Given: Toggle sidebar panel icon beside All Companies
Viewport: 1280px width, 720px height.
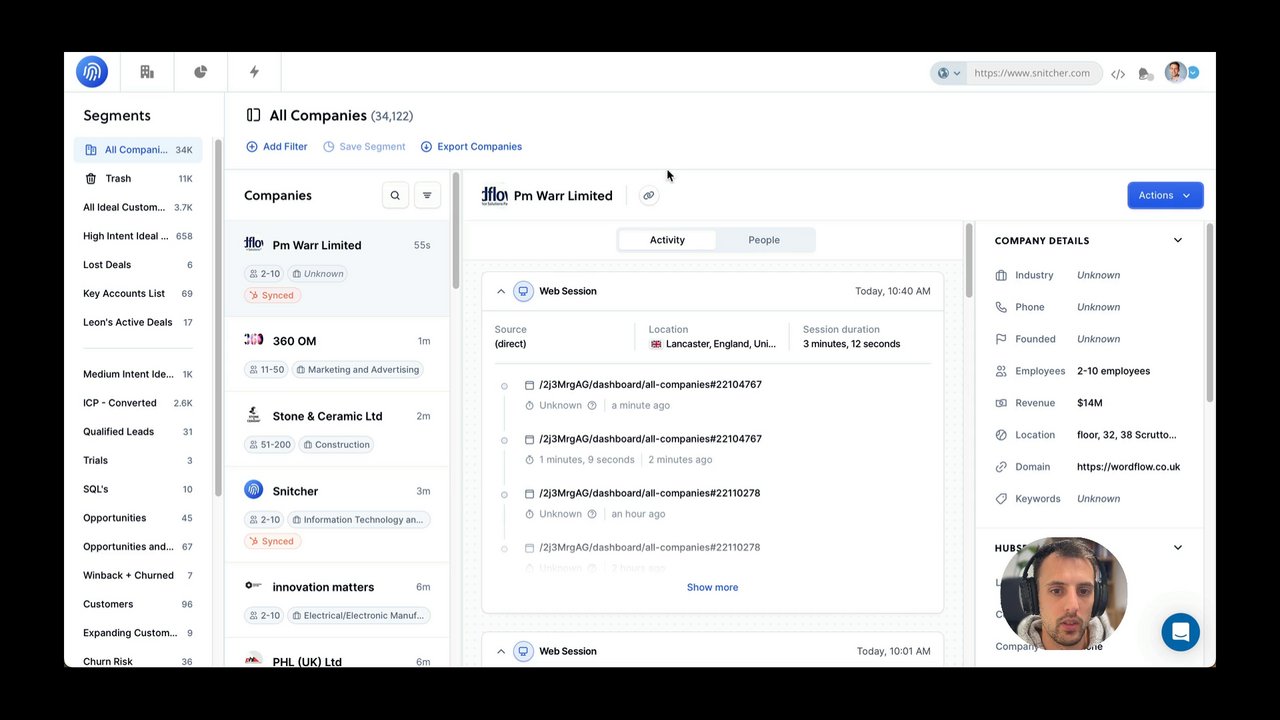Looking at the screenshot, I should click(254, 116).
